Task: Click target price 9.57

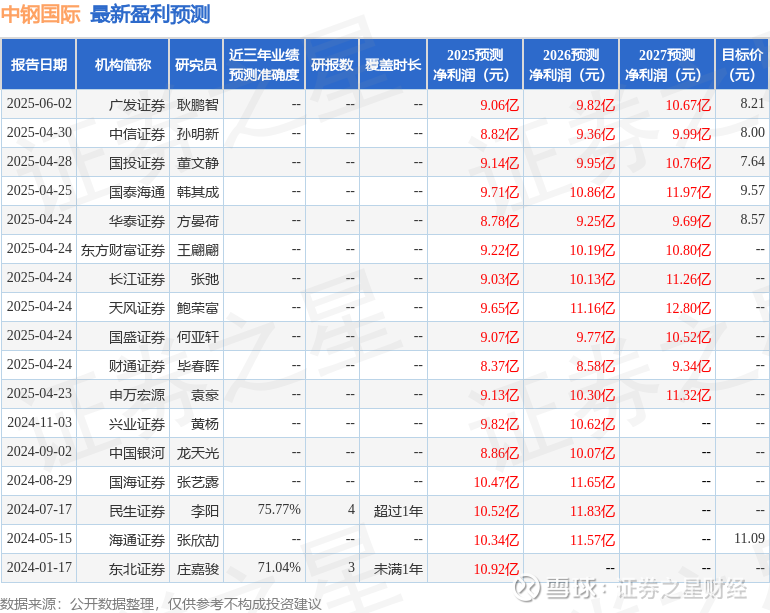Action: point(752,191)
